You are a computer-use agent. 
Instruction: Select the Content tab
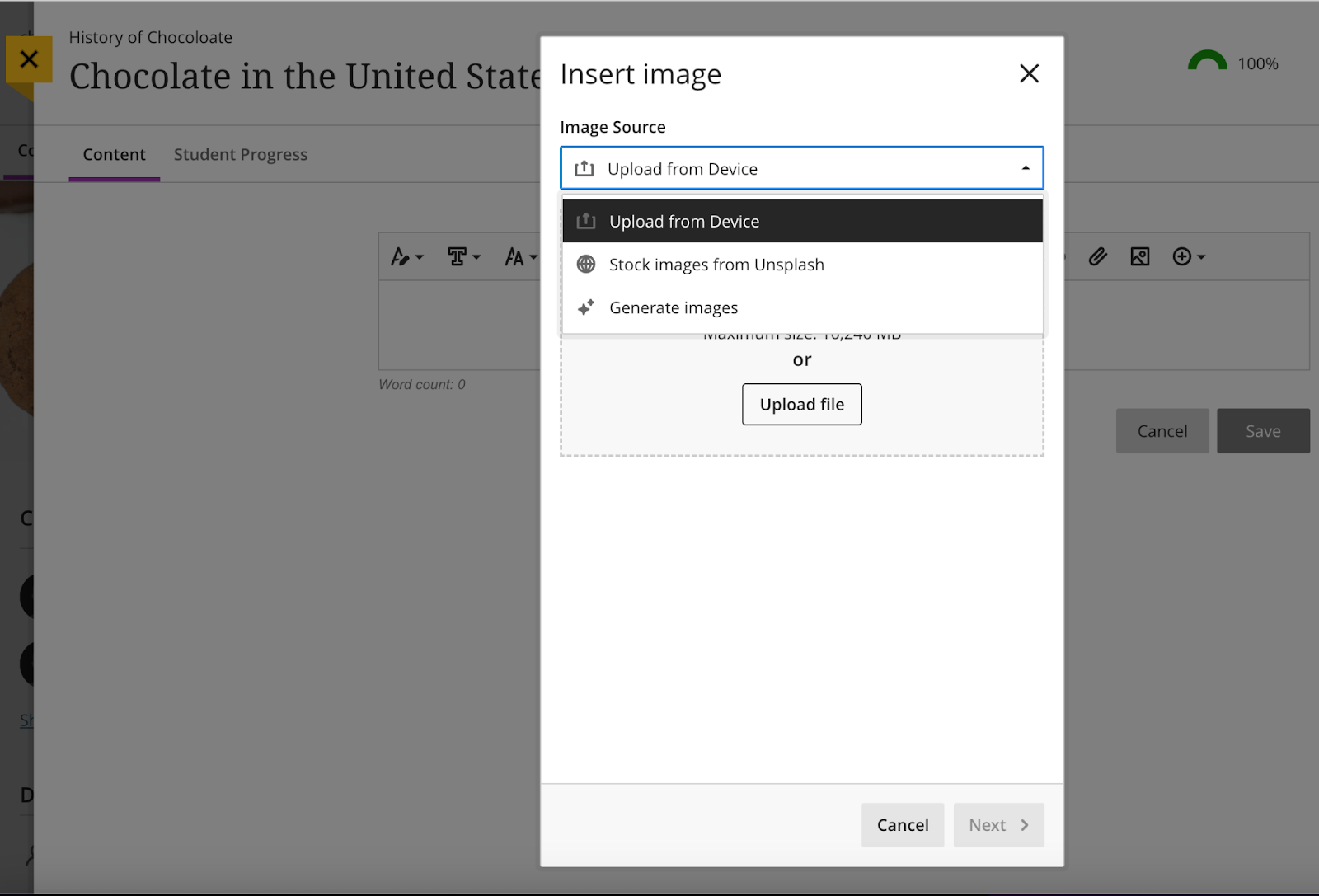(x=114, y=155)
